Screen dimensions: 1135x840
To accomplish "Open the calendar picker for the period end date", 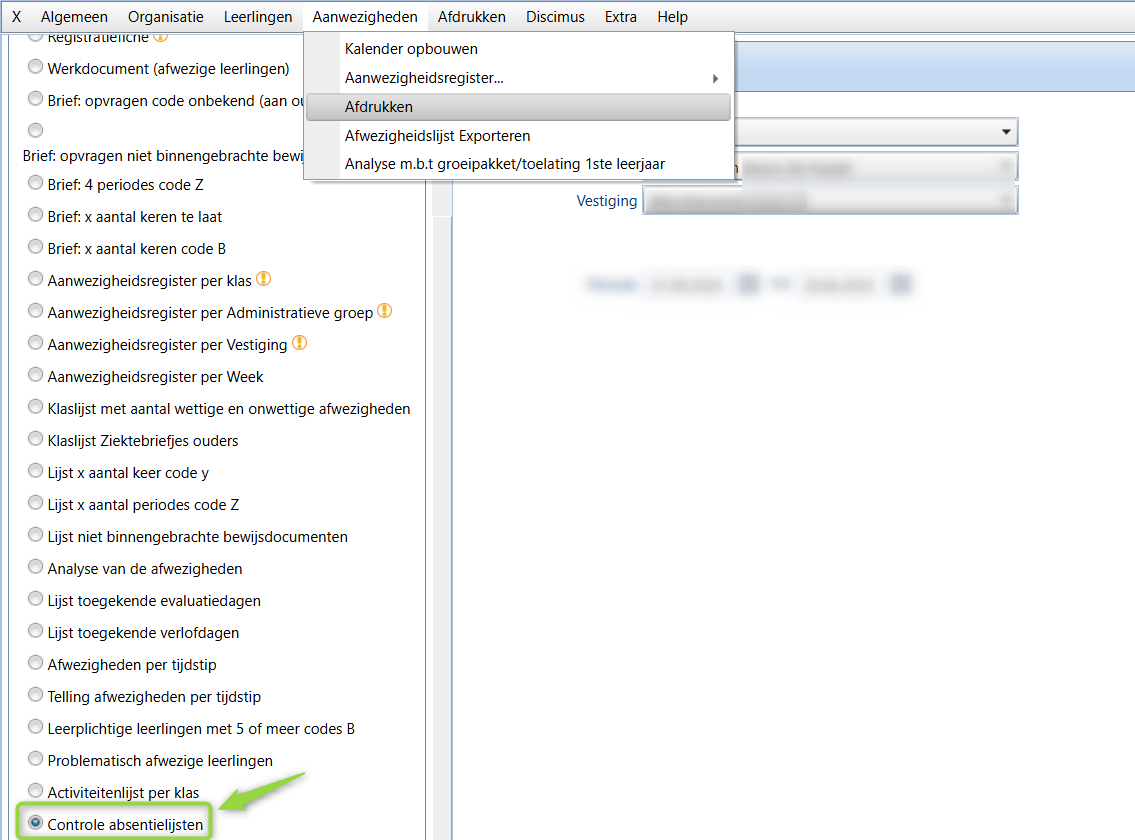I will (x=900, y=285).
